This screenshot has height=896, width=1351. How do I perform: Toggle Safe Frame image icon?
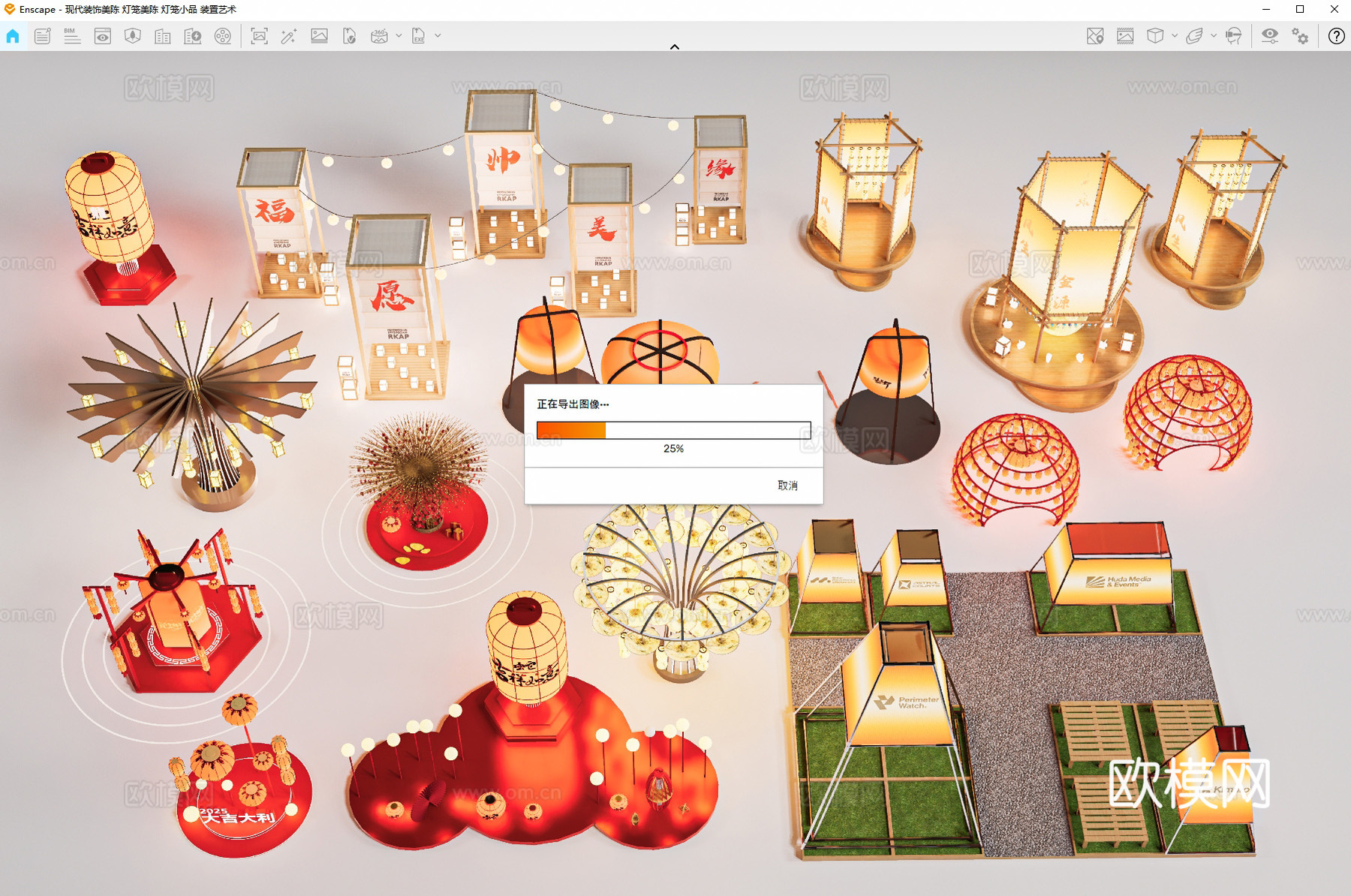click(1125, 36)
